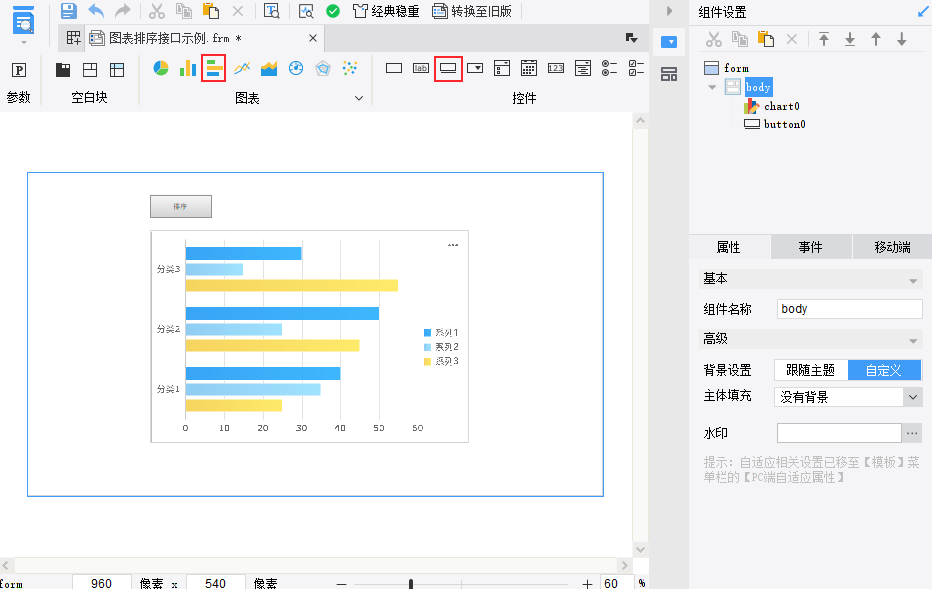
Task: Collapse the body node in component tree
Action: point(712,87)
